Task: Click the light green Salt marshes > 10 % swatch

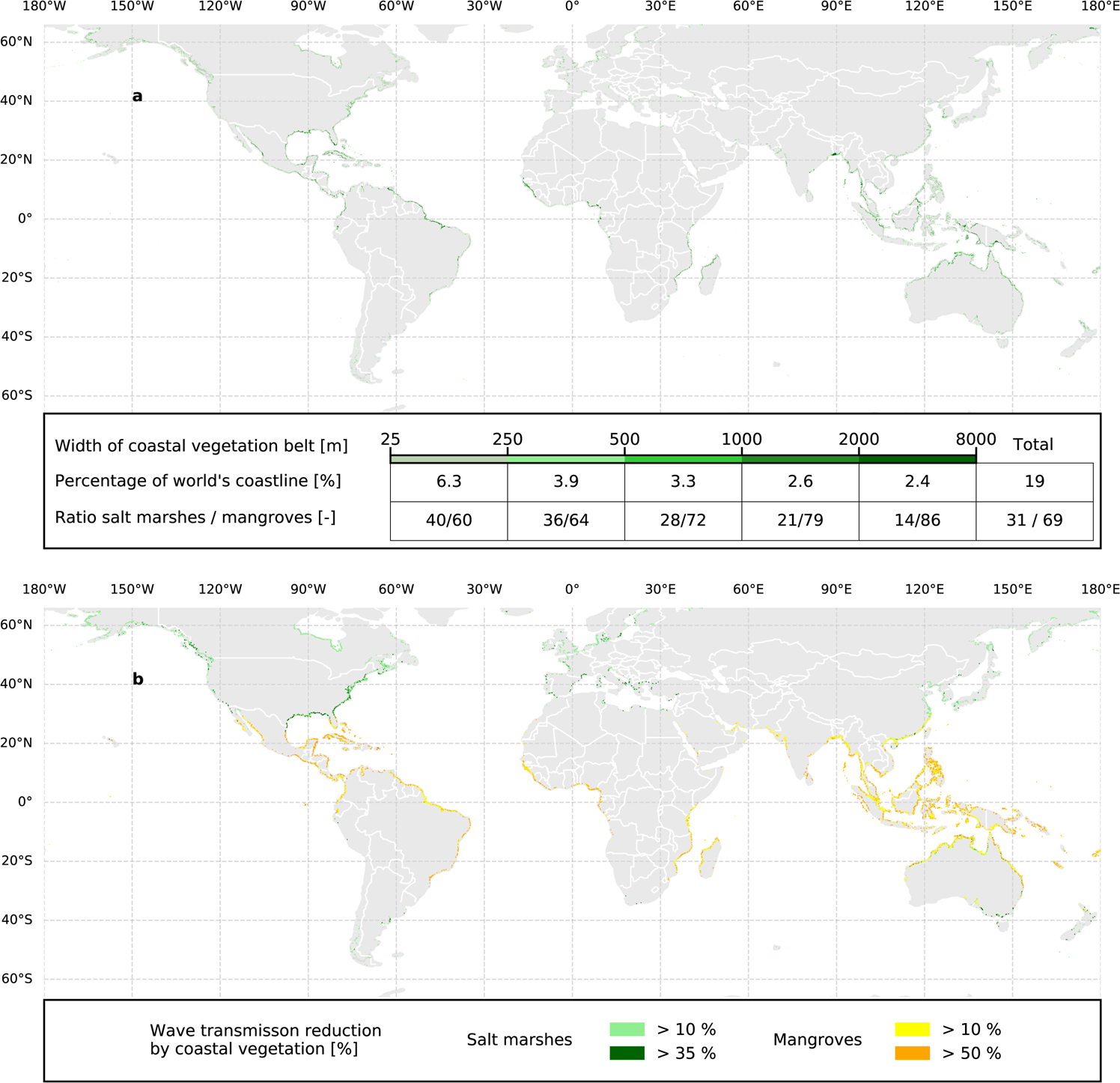Action: (627, 1029)
